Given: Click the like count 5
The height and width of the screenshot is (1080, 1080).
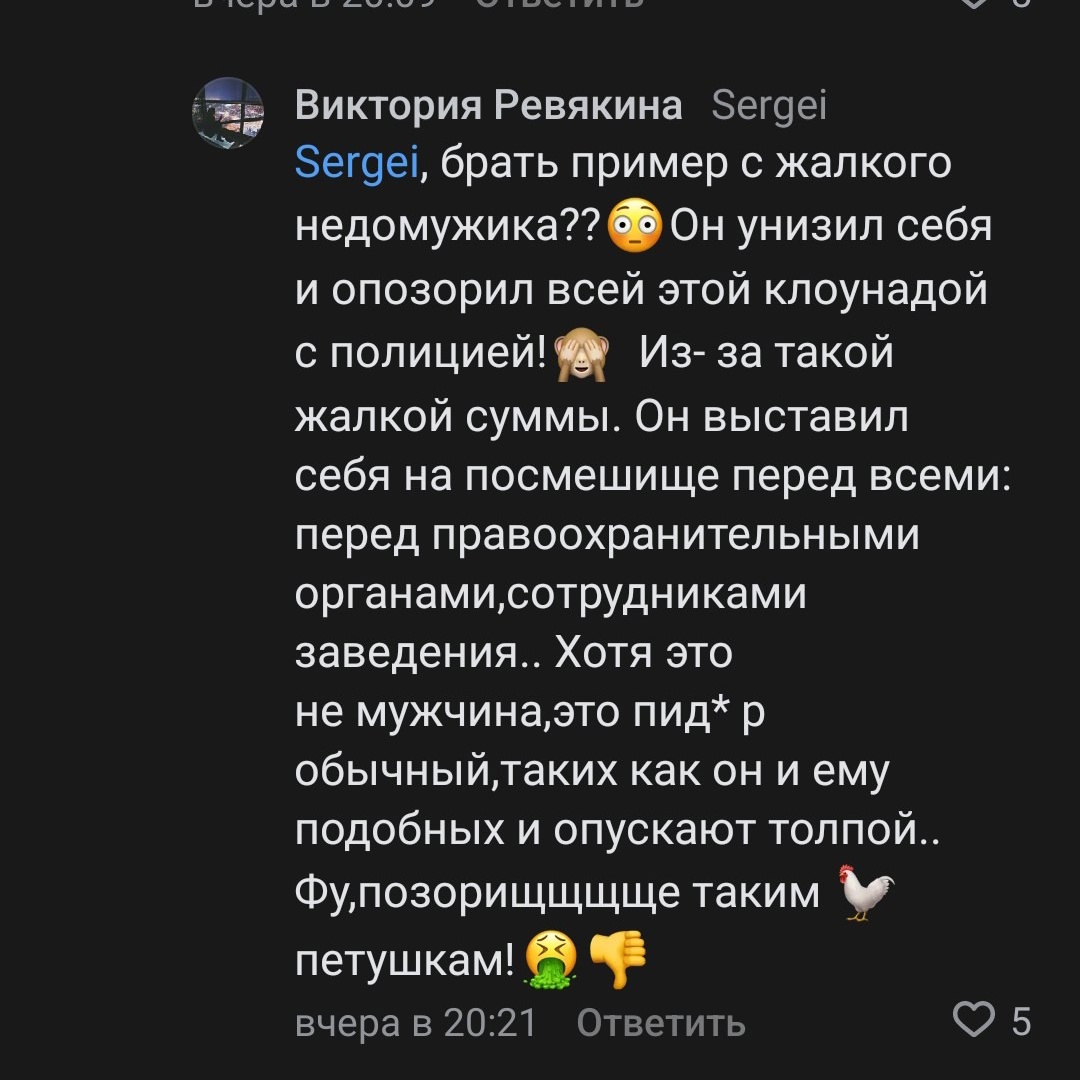Looking at the screenshot, I should 1021,1021.
